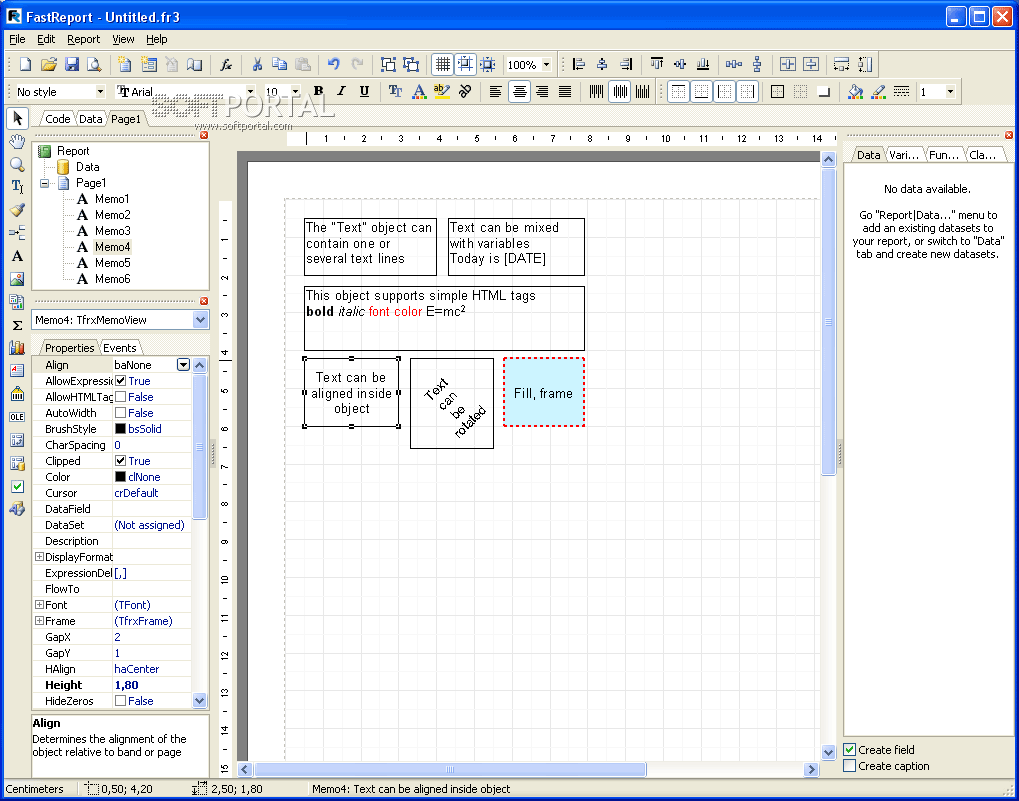This screenshot has width=1019, height=801.
Task: Undo the last action
Action: coord(333,64)
